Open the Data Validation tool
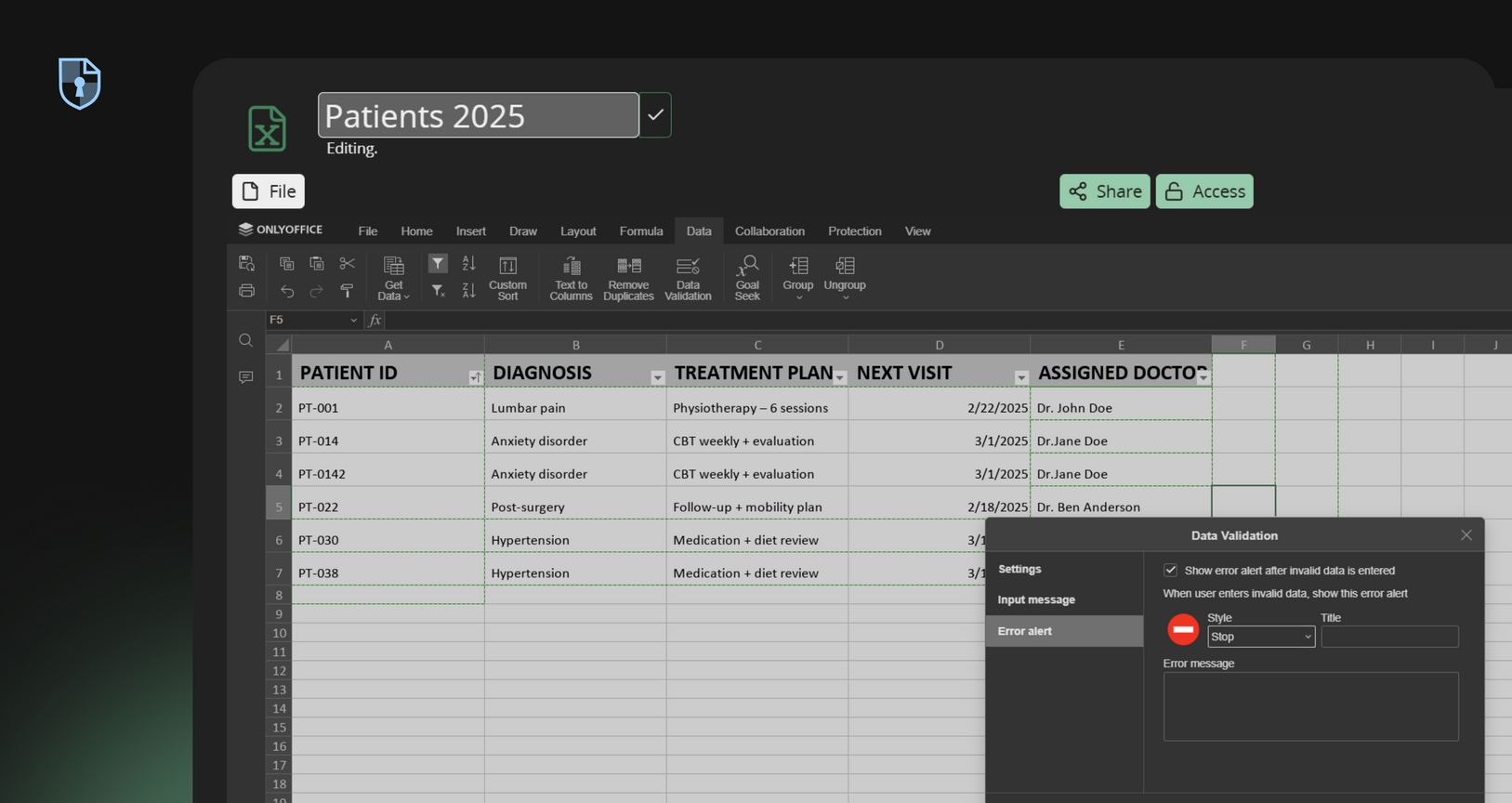The image size is (1512, 803). tap(688, 277)
